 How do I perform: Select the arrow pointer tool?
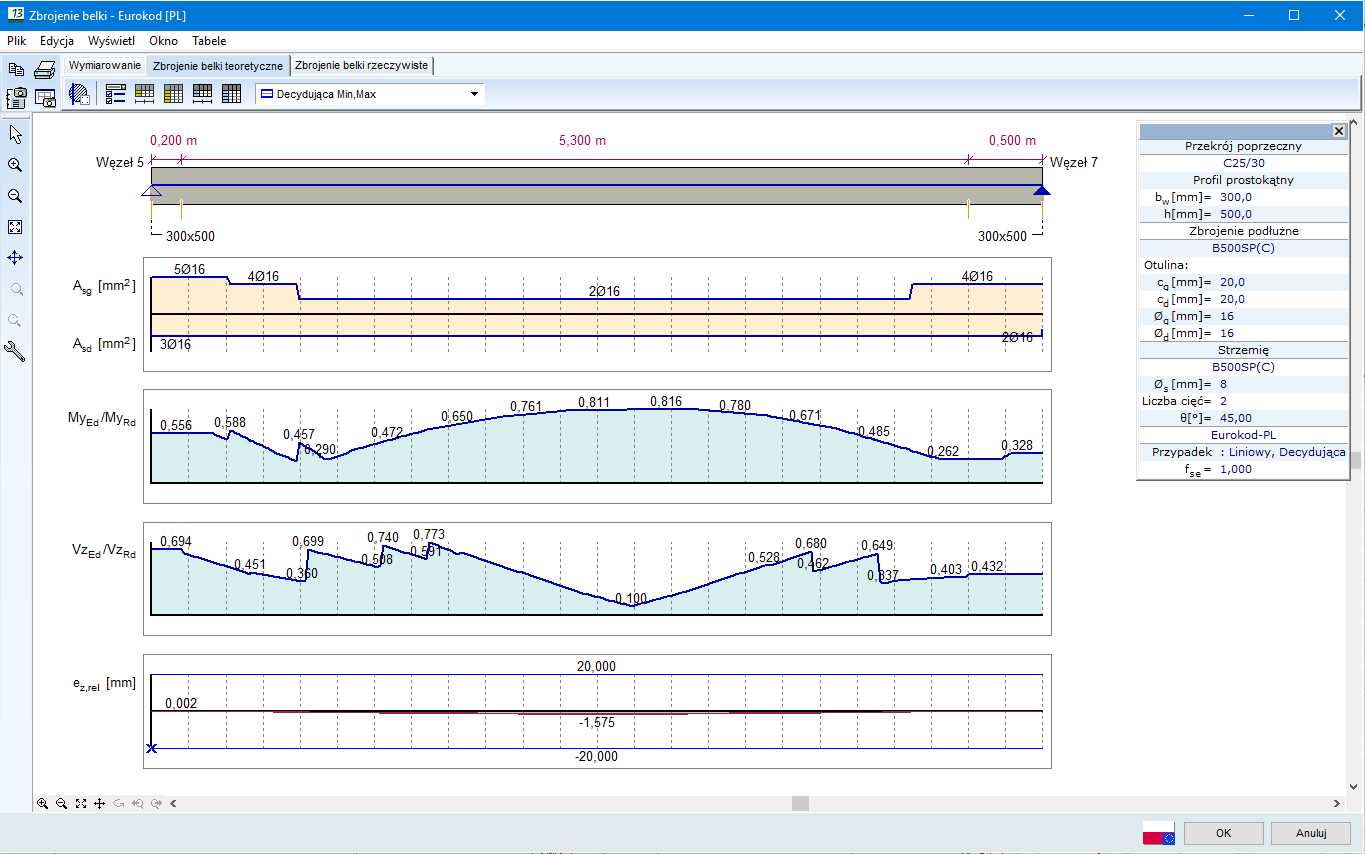(15, 134)
